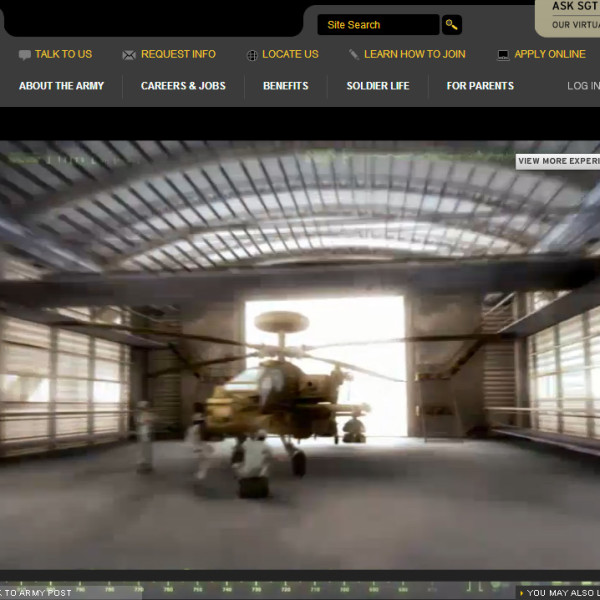Click the Log In link
Image resolution: width=600 pixels, height=600 pixels.
click(x=583, y=86)
